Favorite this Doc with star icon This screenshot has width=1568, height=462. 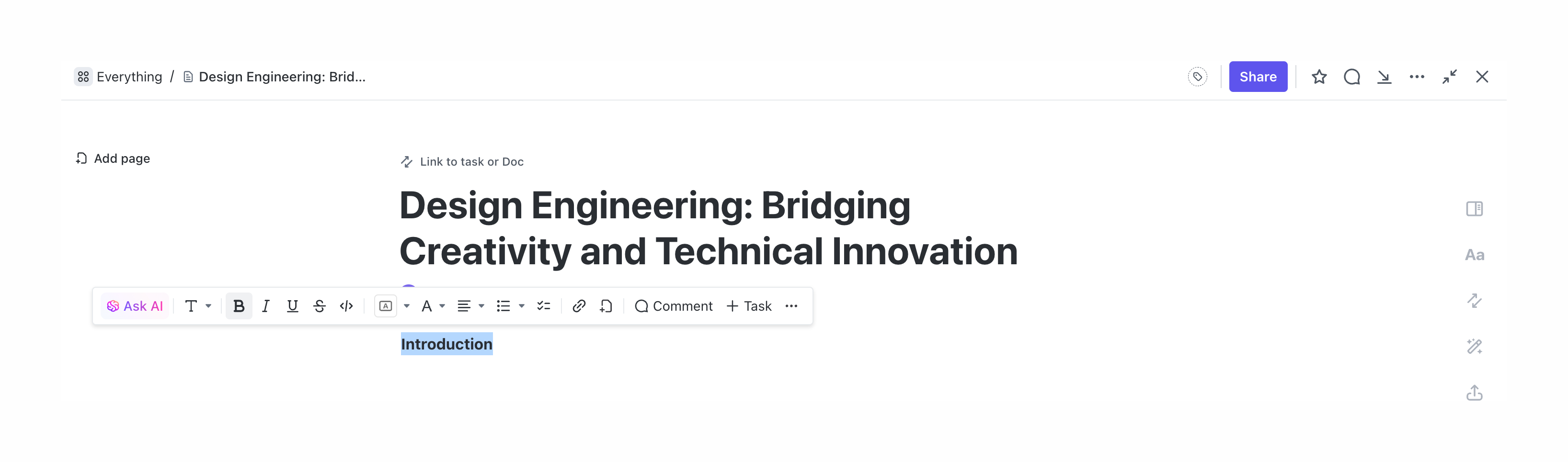(1318, 77)
